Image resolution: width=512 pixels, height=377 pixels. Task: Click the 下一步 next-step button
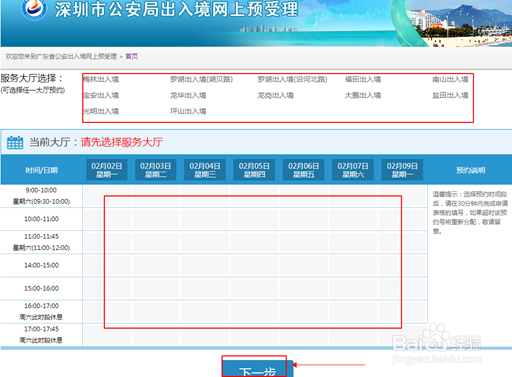(x=258, y=369)
